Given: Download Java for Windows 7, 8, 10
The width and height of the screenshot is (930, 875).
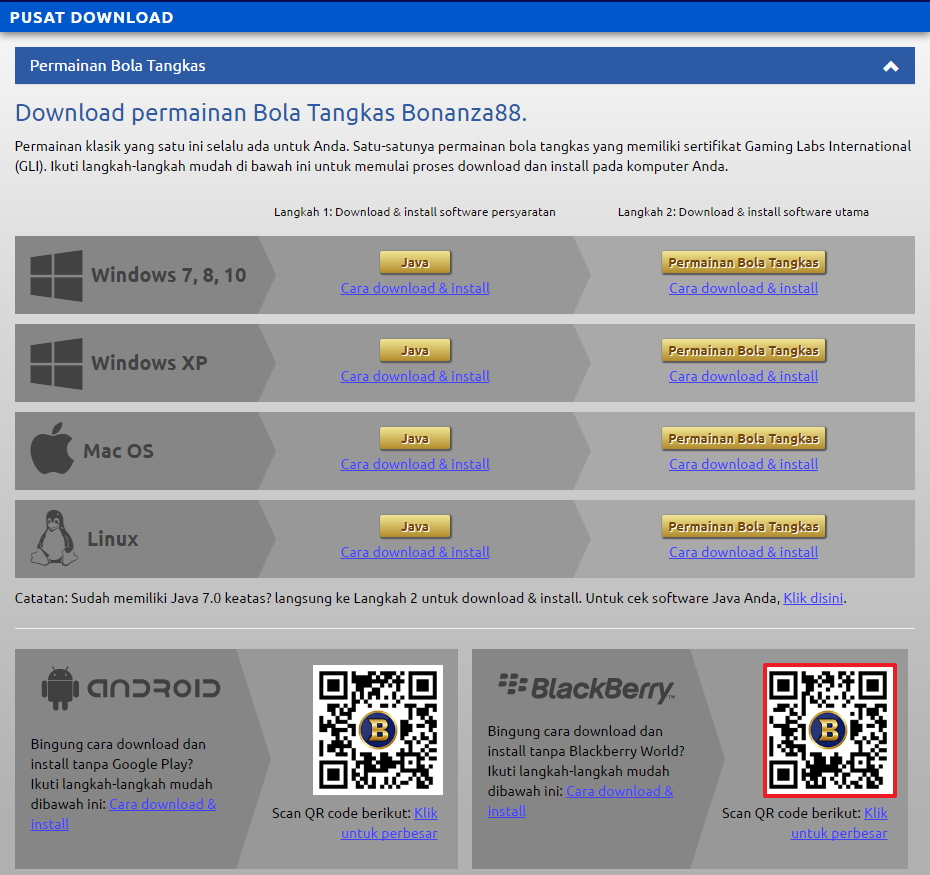Looking at the screenshot, I should pyautogui.click(x=415, y=263).
